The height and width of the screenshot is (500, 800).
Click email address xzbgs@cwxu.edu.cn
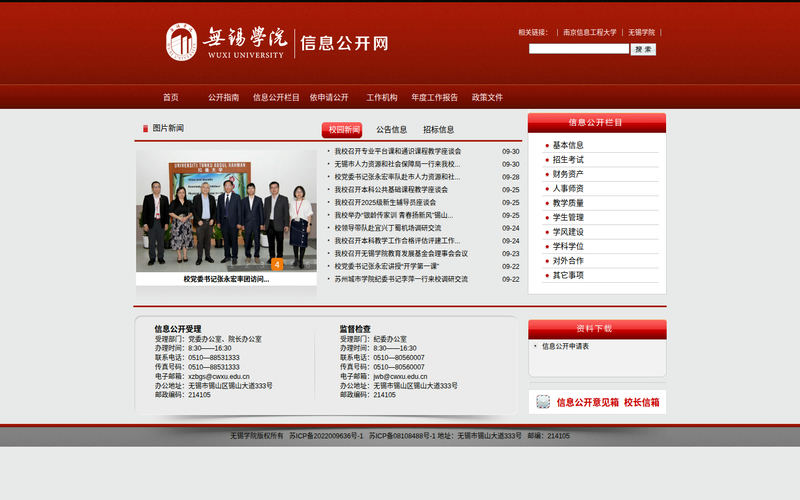tap(219, 377)
